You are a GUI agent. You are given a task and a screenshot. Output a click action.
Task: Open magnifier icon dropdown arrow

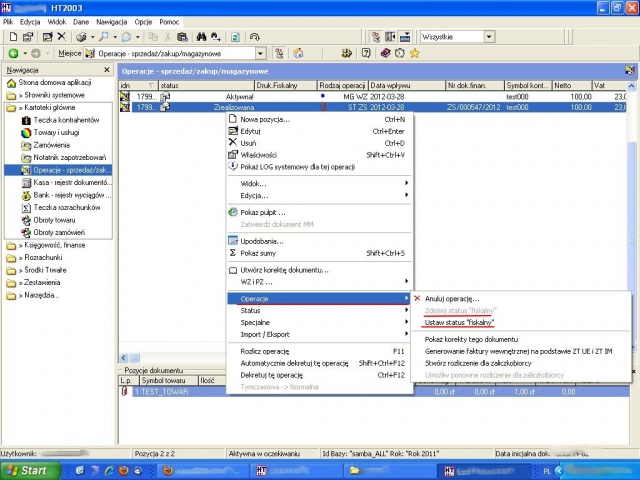(x=115, y=37)
